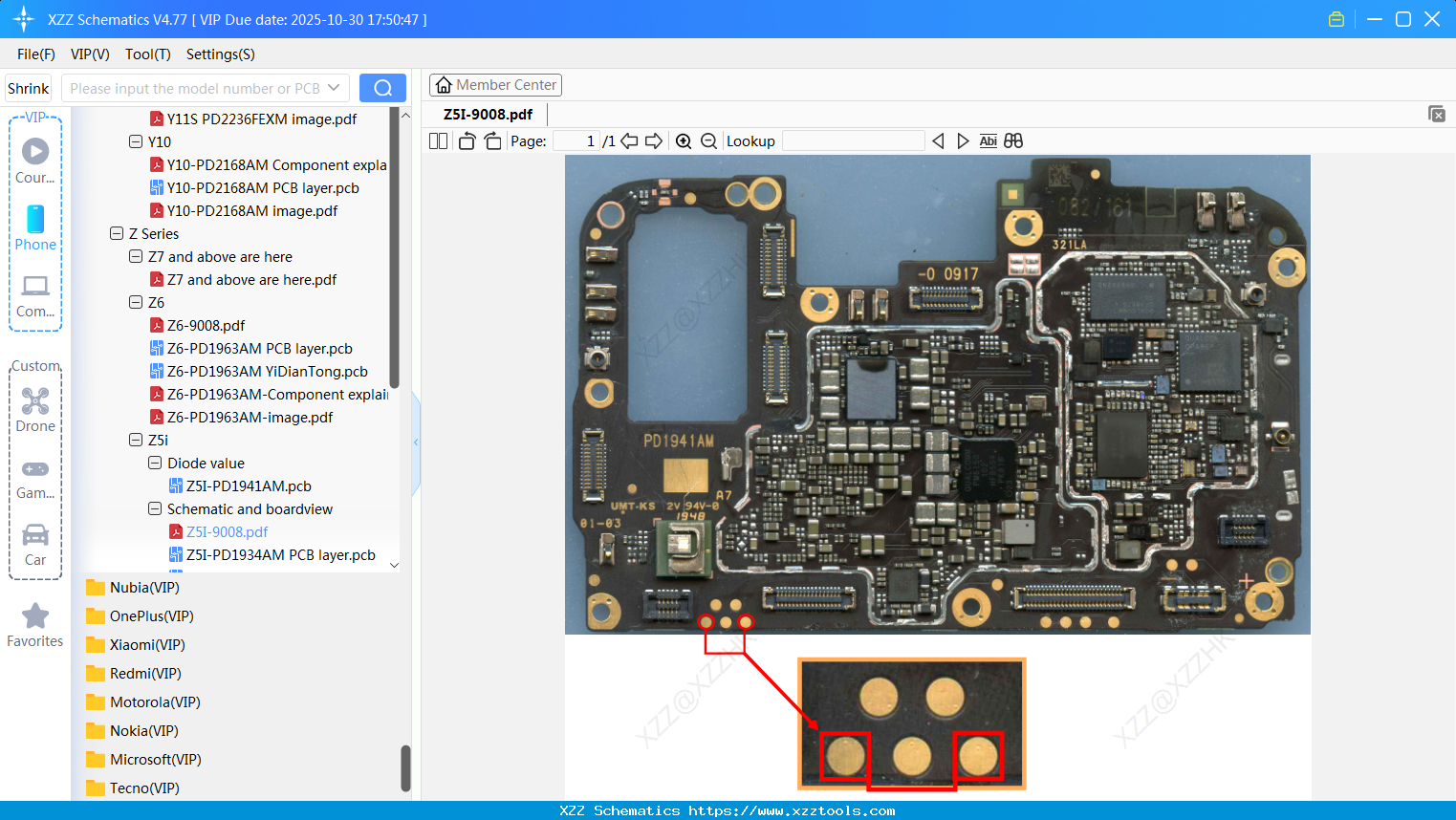Image resolution: width=1456 pixels, height=820 pixels.
Task: Open the Member Center
Action: tap(495, 85)
